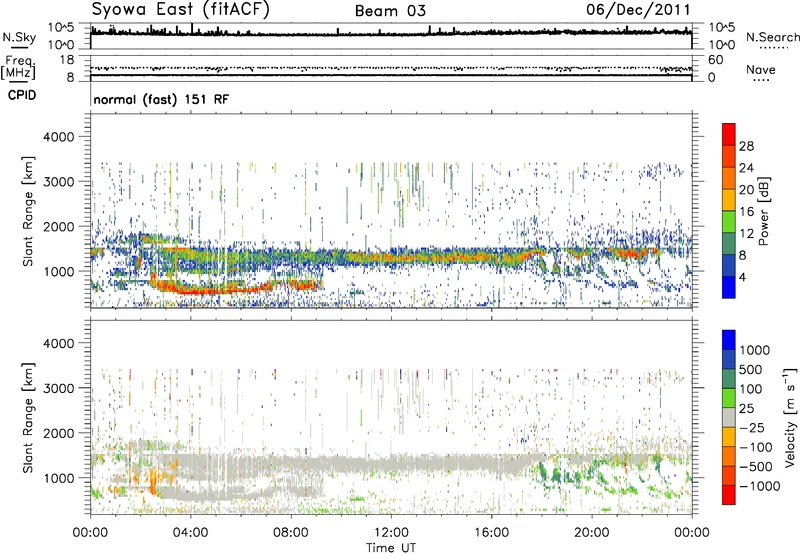Viewport: 800px width, 554px height.
Task: Click the date '06/Dec/2011'
Action: 638,10
